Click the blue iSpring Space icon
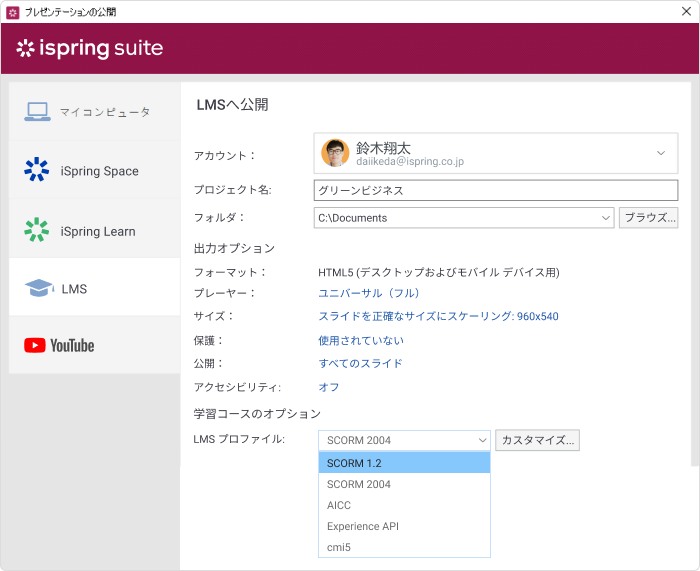The height and width of the screenshot is (571, 700). click(x=37, y=169)
